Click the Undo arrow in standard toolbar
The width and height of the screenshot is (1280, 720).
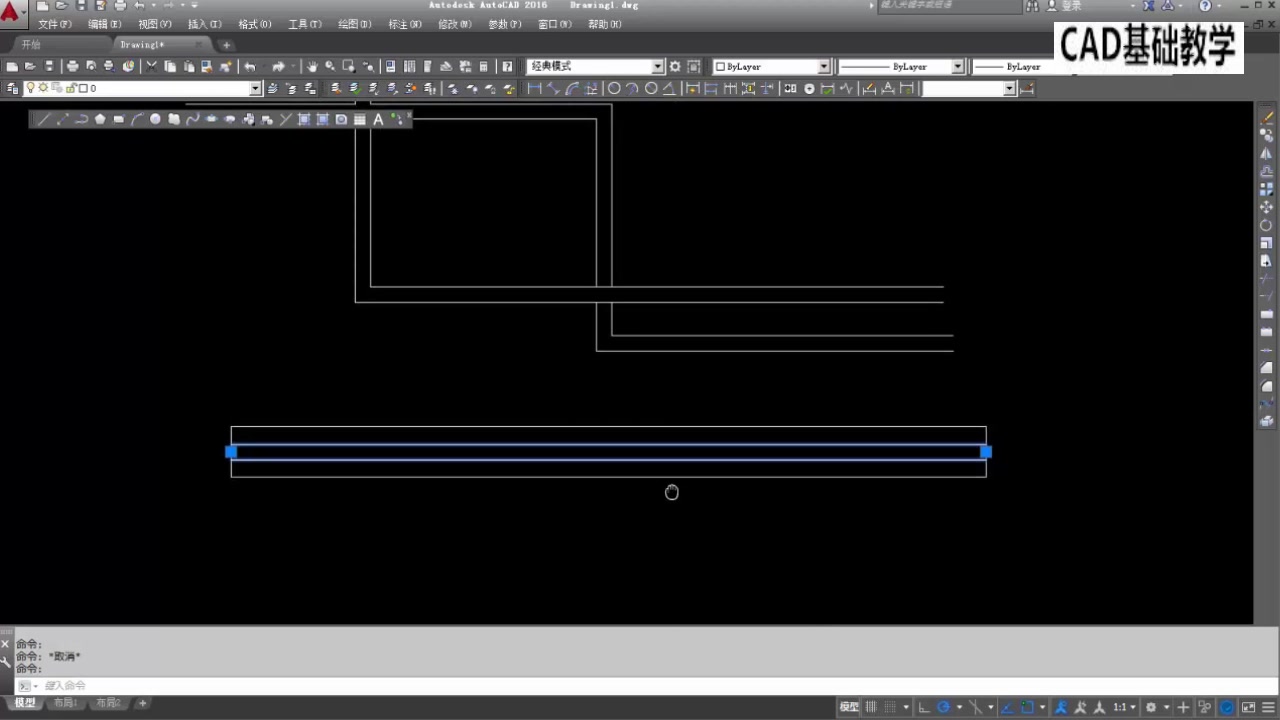(x=250, y=66)
